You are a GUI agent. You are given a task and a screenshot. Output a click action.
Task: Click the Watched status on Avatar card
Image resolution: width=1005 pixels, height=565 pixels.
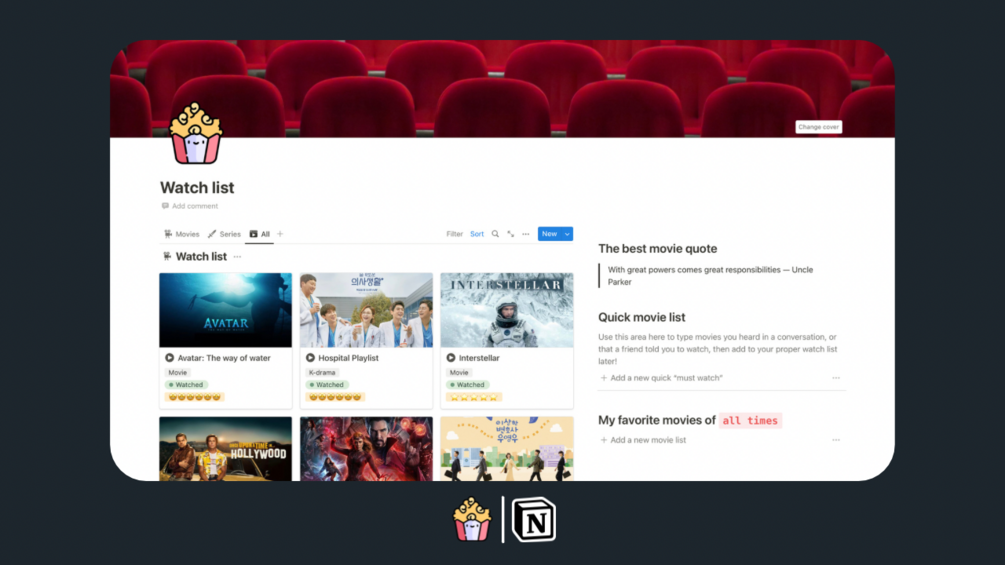(186, 385)
